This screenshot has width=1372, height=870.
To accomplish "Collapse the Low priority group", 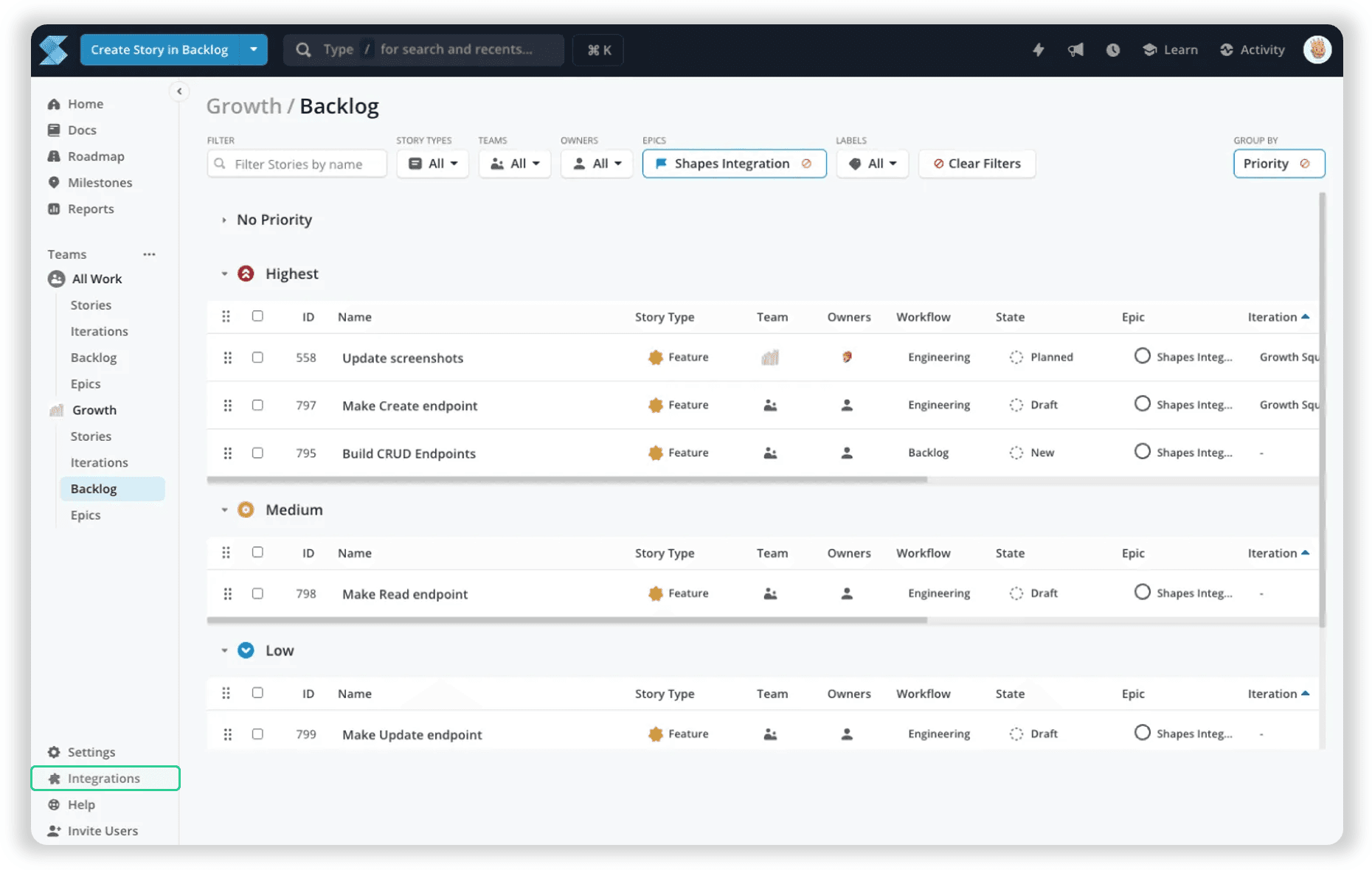I will 224,650.
